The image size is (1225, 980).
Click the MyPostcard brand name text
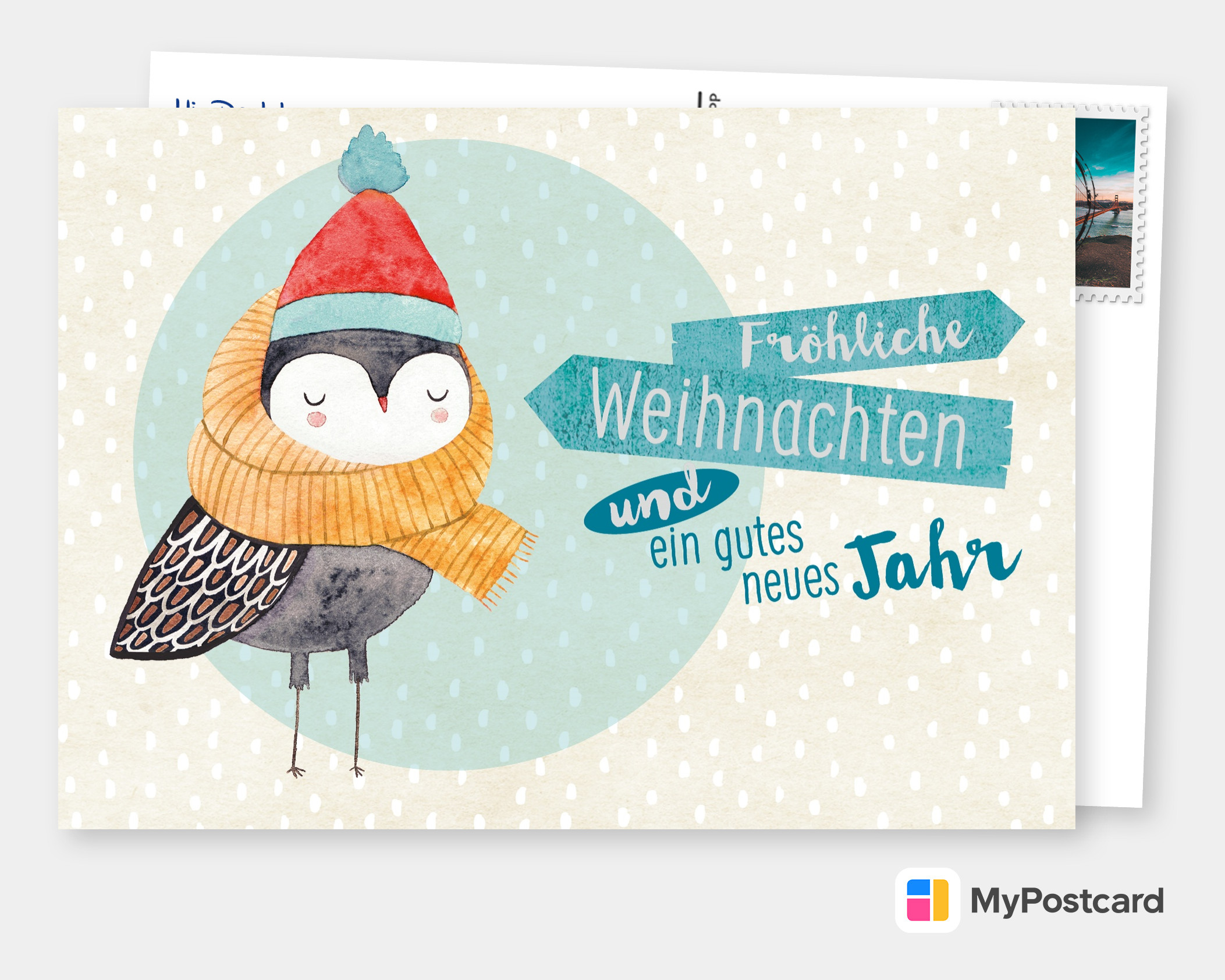[x=1067, y=901]
